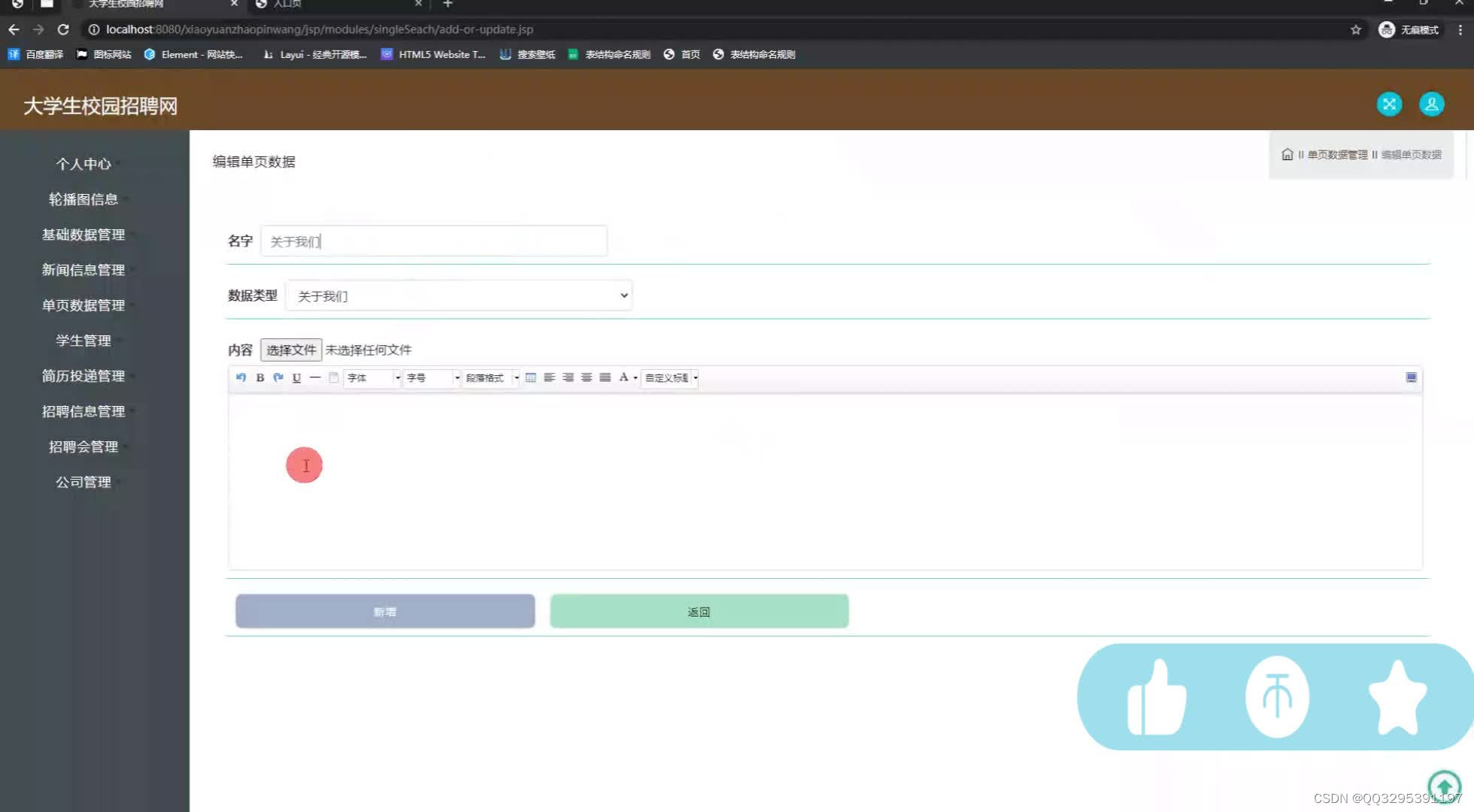Click the 返回 back button
Viewport: 1474px width, 812px height.
(699, 611)
